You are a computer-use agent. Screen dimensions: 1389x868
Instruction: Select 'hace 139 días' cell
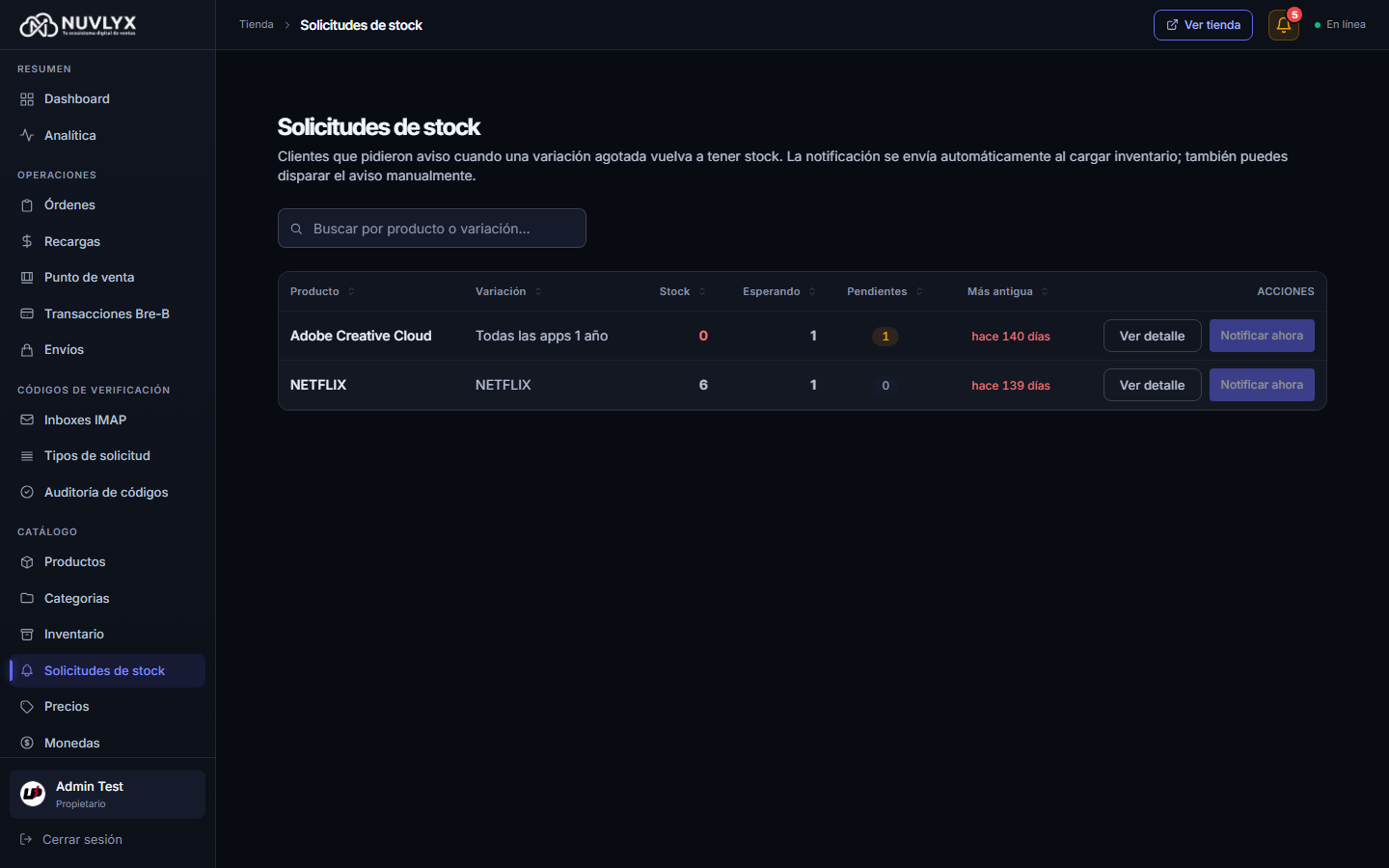click(x=1011, y=386)
